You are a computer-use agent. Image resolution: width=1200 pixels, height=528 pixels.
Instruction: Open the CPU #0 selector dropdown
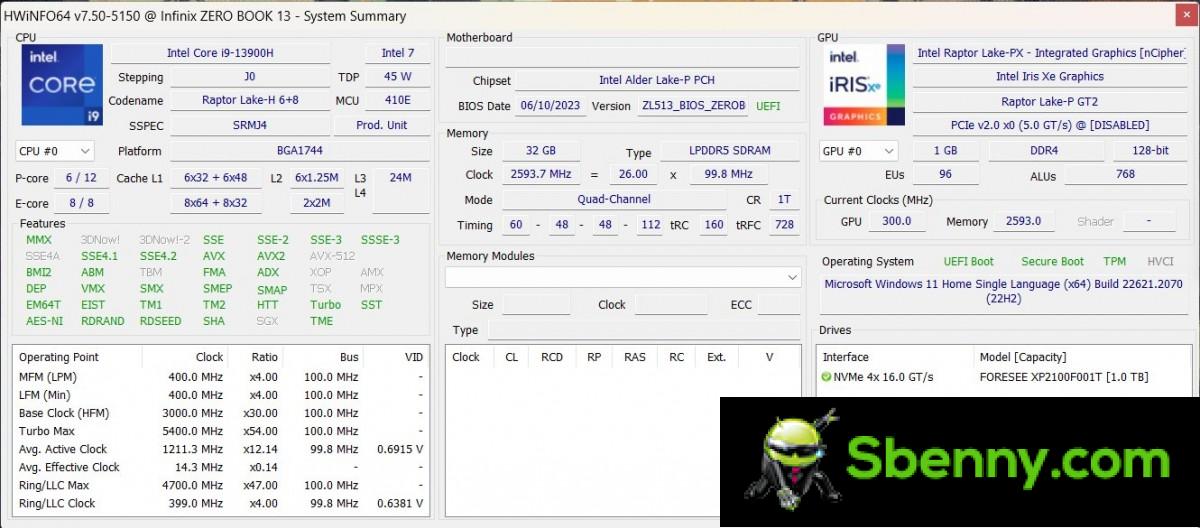55,151
